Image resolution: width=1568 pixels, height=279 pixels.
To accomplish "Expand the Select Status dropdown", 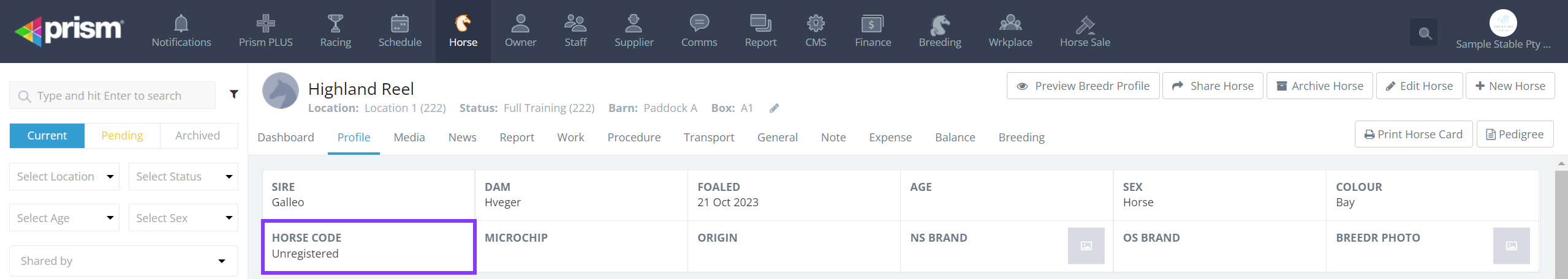I will 183,177.
